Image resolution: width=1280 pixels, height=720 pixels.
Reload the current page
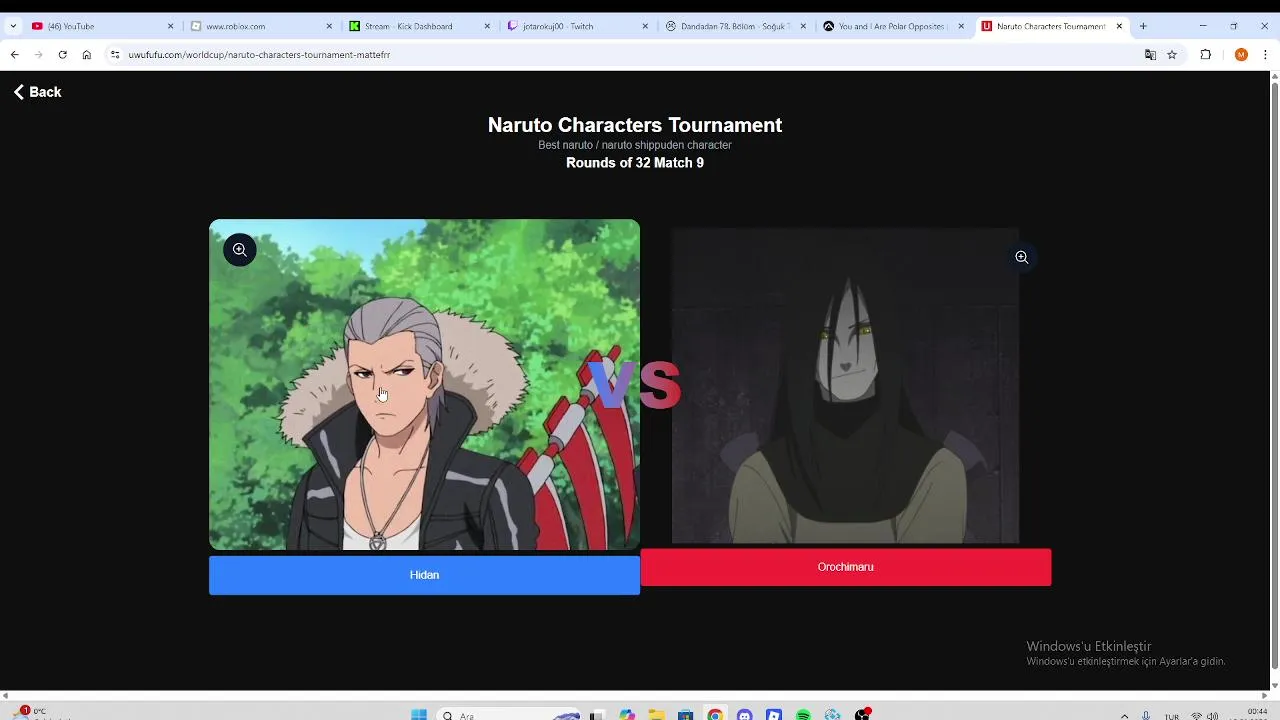coord(62,55)
